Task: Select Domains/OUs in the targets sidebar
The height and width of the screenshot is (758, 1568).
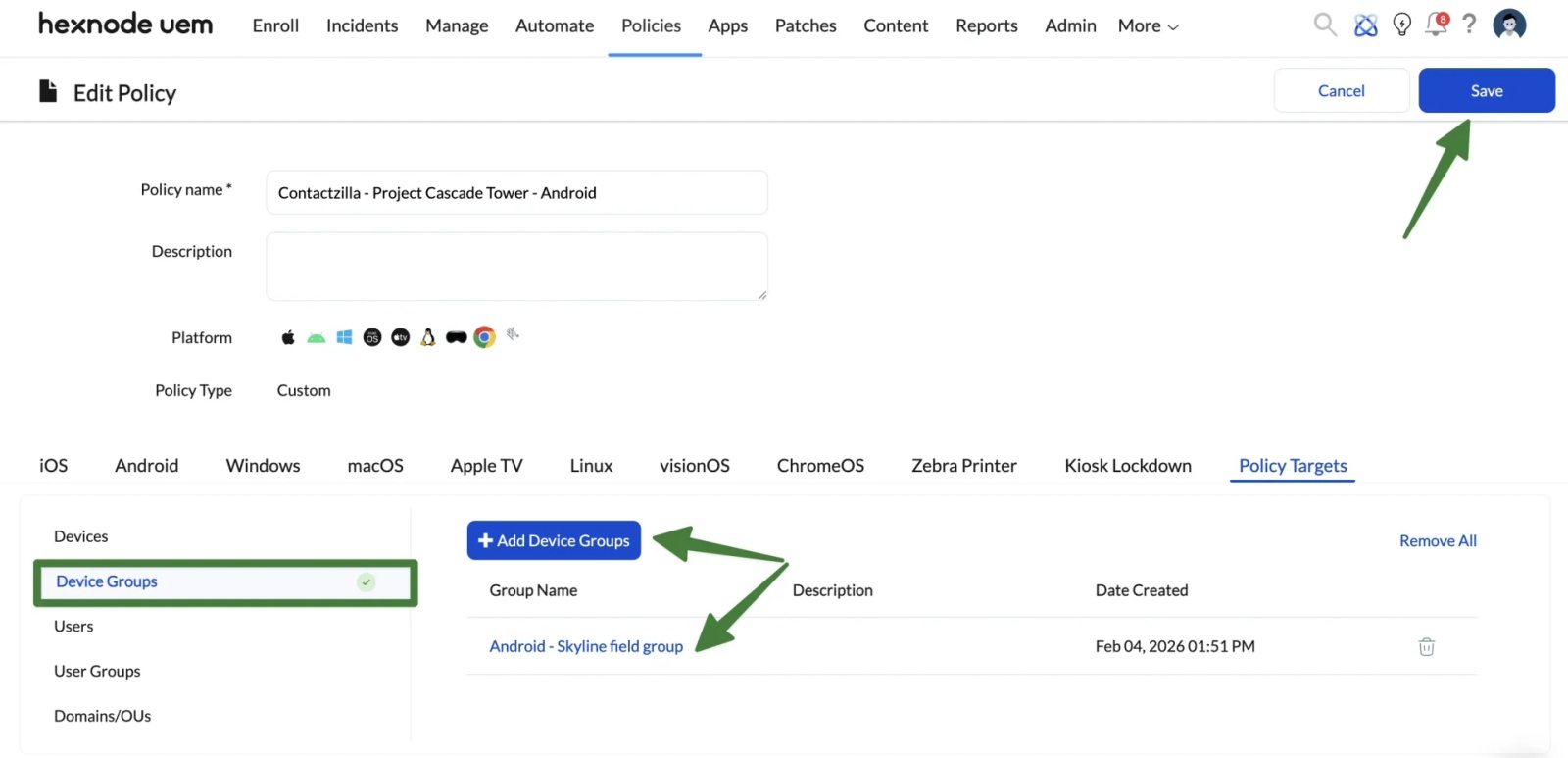Action: click(103, 717)
